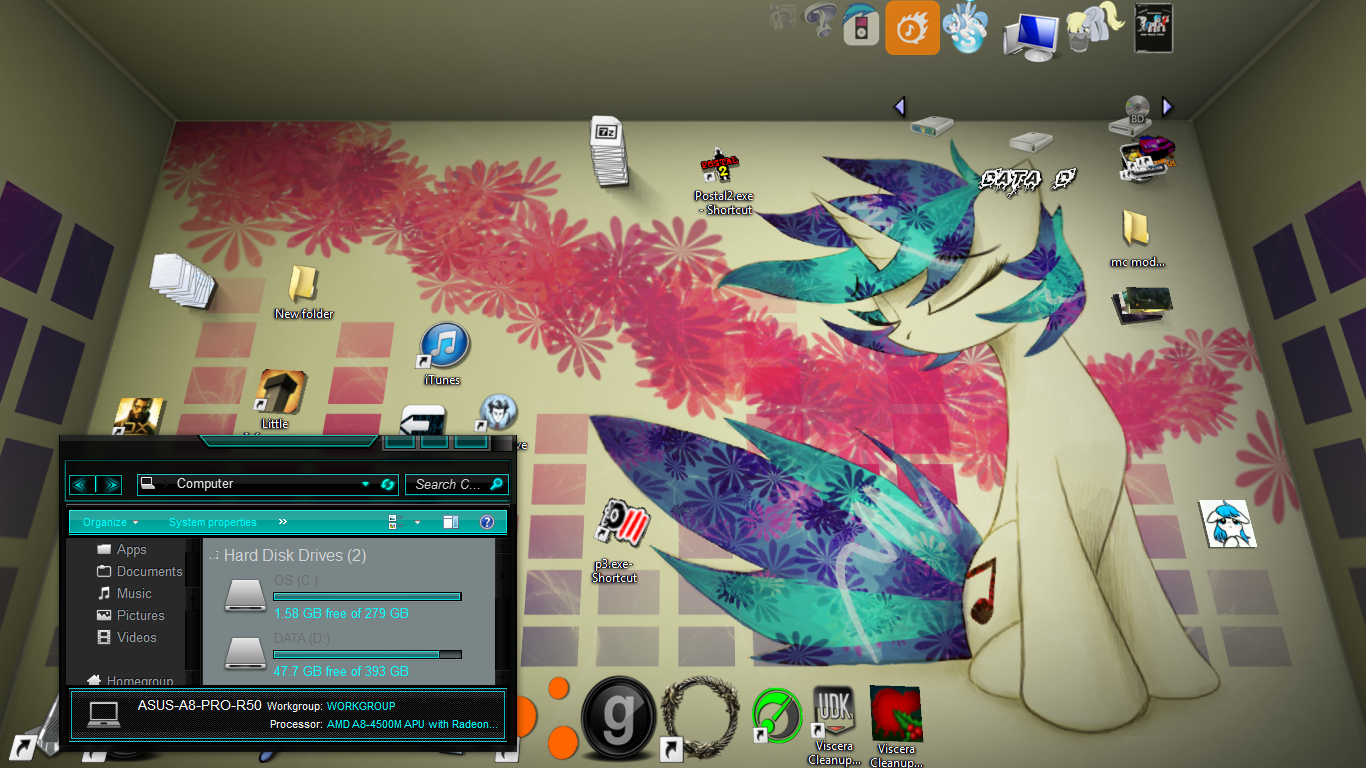Open the Little Inferno desktop shortcut
The image size is (1366, 768).
(x=280, y=393)
